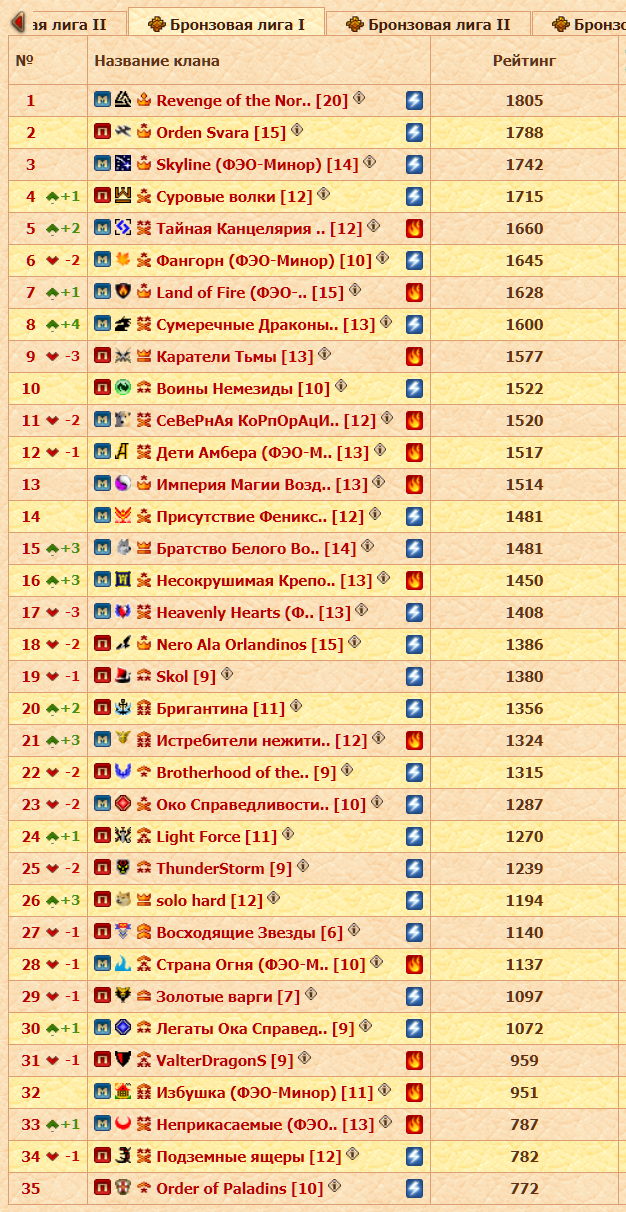This screenshot has width=626, height=1212.
Task: Click the fire icon in ValterDragonS row
Action: pos(414,1061)
